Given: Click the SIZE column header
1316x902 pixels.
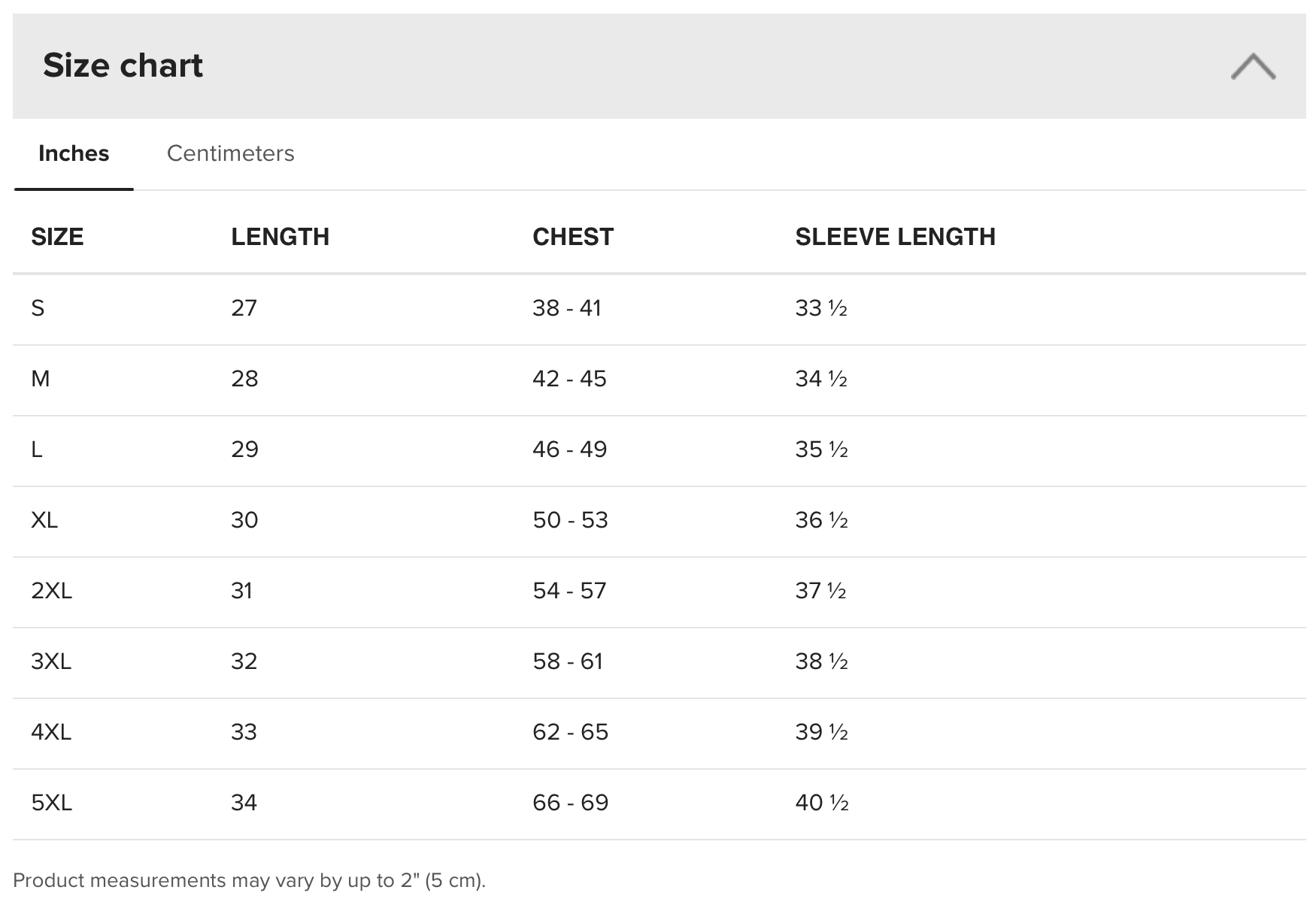Looking at the screenshot, I should click(57, 237).
